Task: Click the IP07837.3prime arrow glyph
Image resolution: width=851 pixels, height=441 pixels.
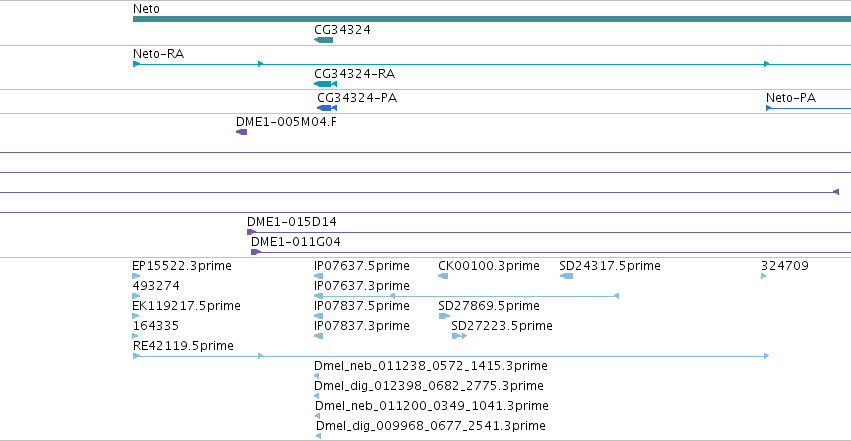Action: tap(319, 336)
